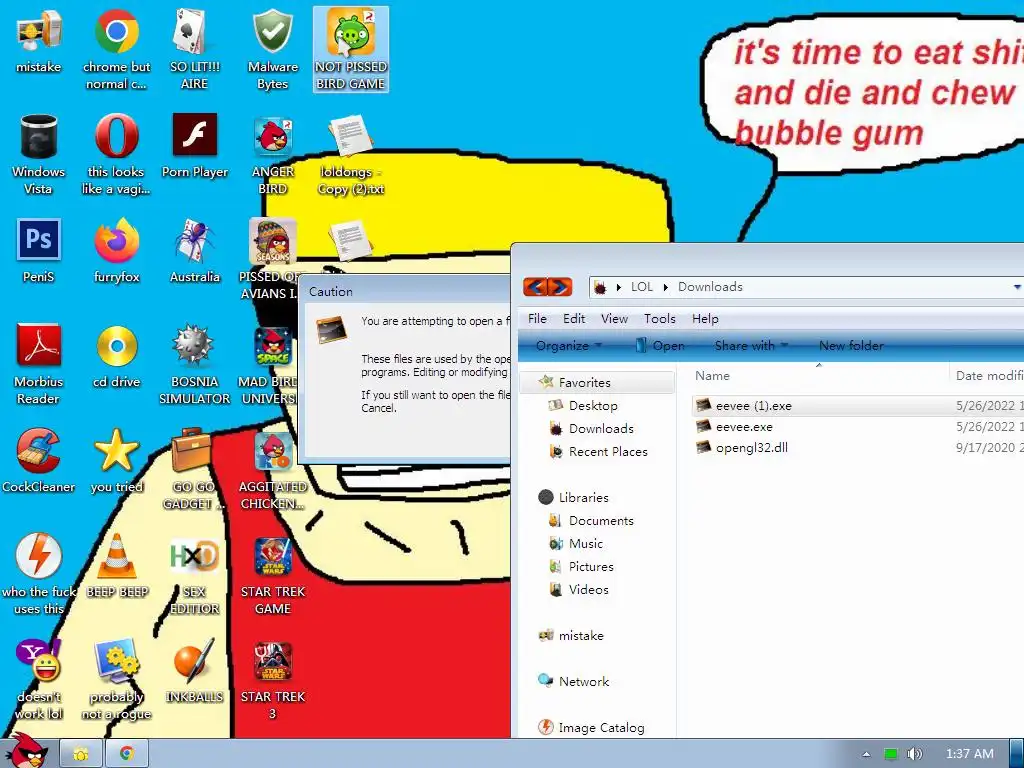The width and height of the screenshot is (1024, 768).
Task: Show hidden tray icons arrow
Action: (866, 754)
